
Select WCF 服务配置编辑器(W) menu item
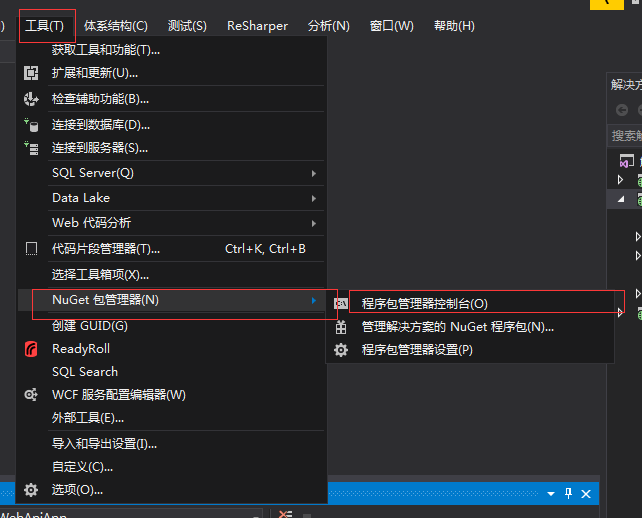pyautogui.click(x=119, y=395)
